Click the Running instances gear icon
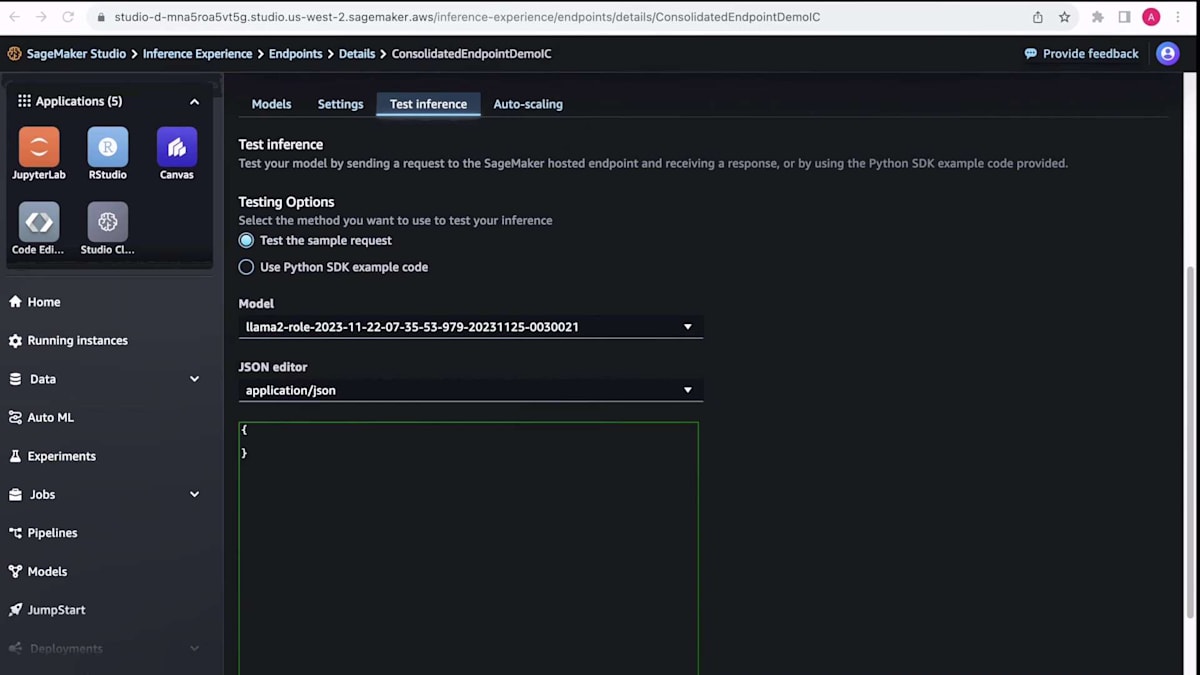Viewport: 1200px width, 675px height. click(15, 341)
